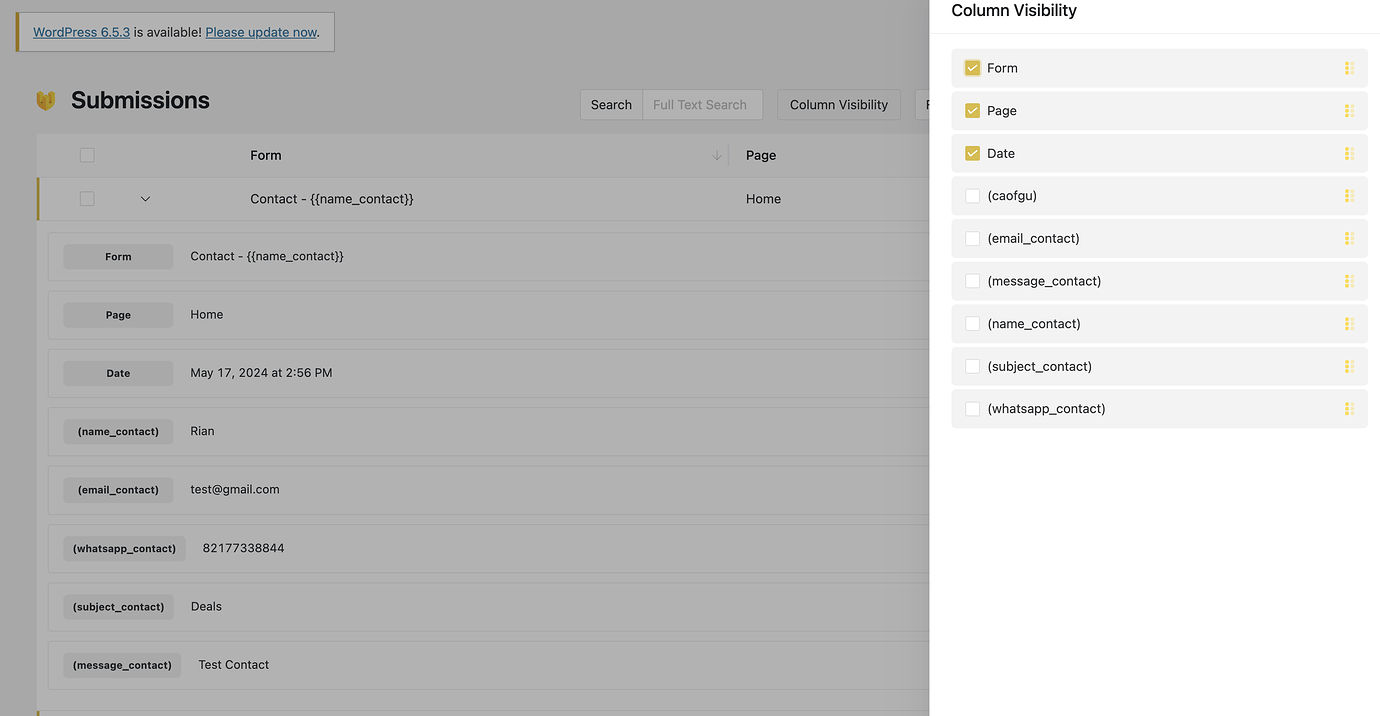Click the (name_contact) detail label tag
Image resolution: width=1380 pixels, height=716 pixels.
[x=118, y=431]
